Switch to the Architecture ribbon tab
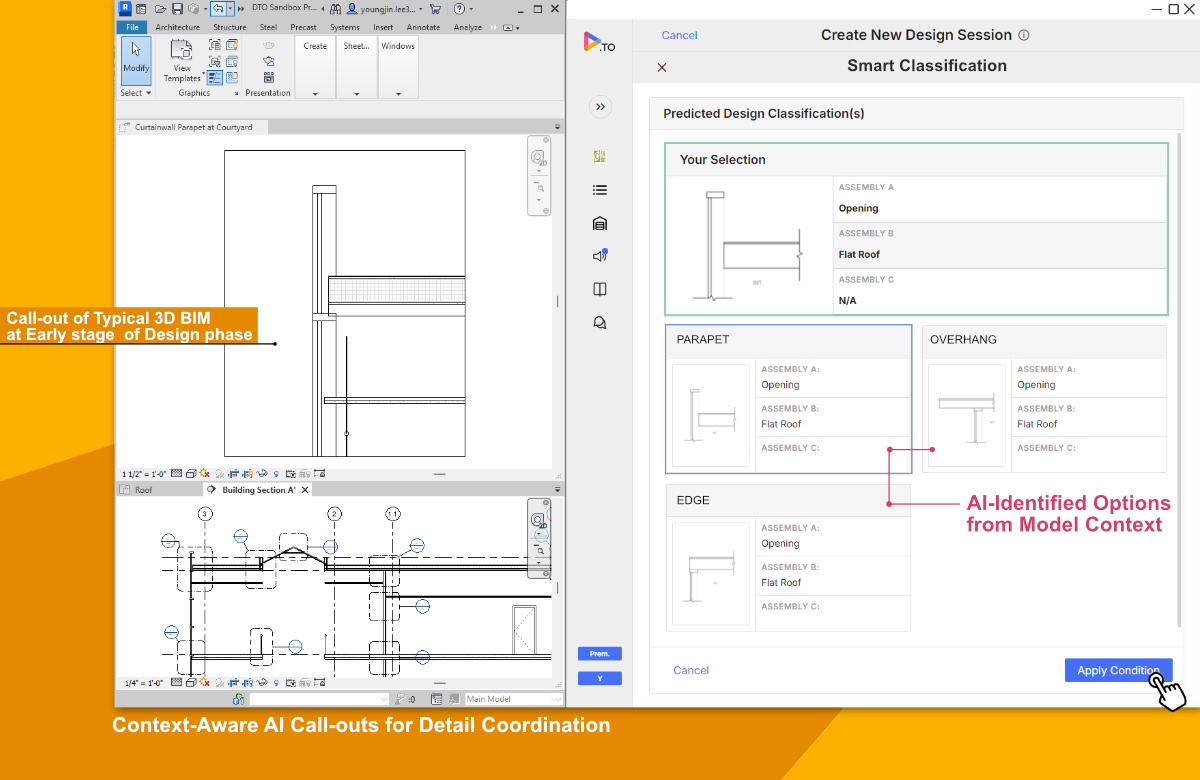The image size is (1200, 780). (x=177, y=28)
